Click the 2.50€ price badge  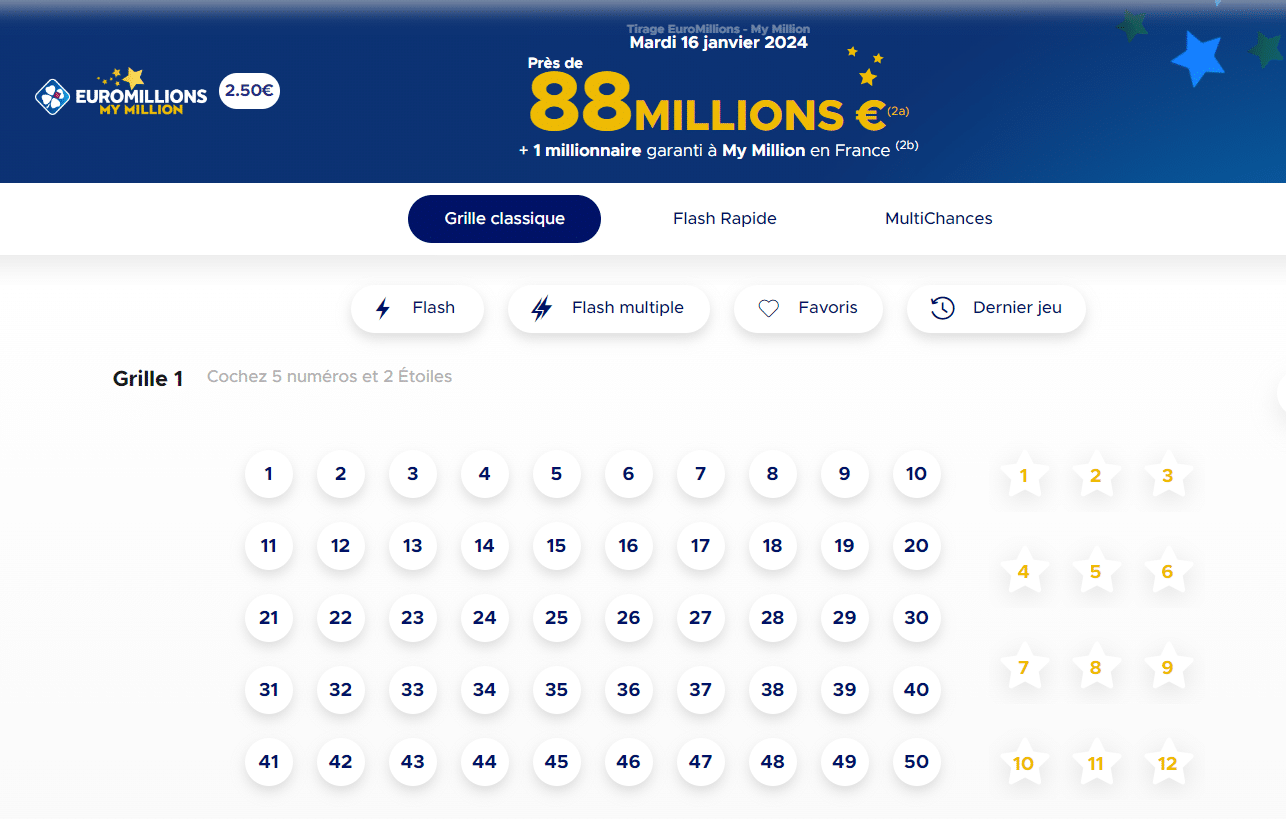249,90
